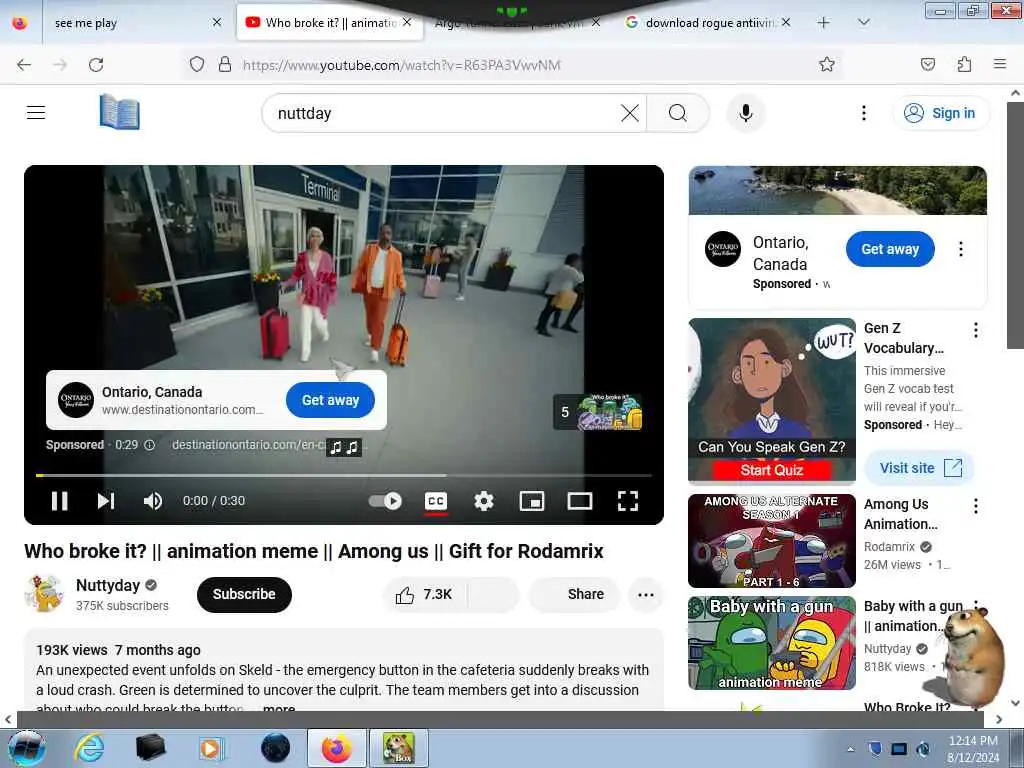The height and width of the screenshot is (768, 1024).
Task: Click the video progress bar
Action: (344, 475)
